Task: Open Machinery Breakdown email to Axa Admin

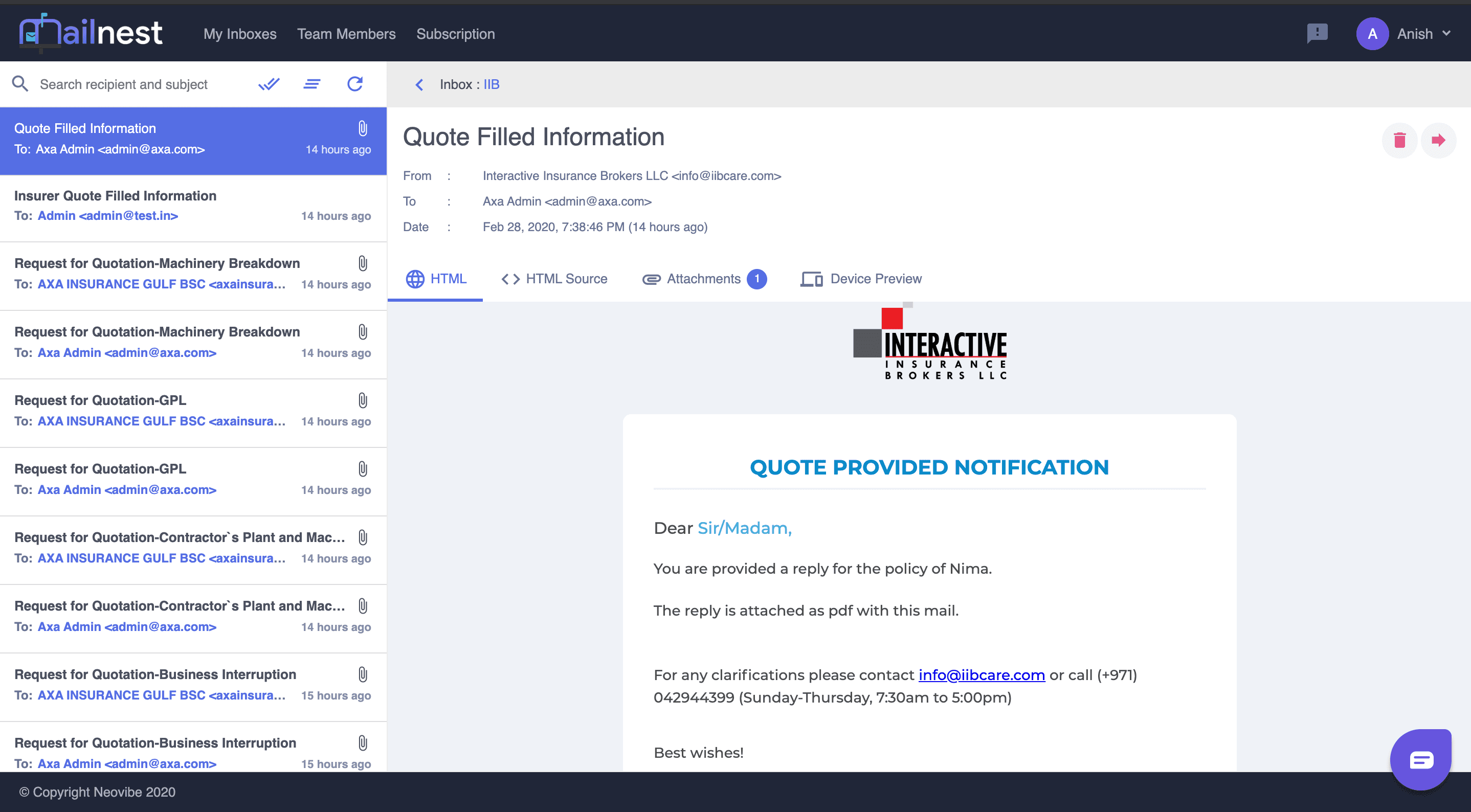Action: [193, 345]
